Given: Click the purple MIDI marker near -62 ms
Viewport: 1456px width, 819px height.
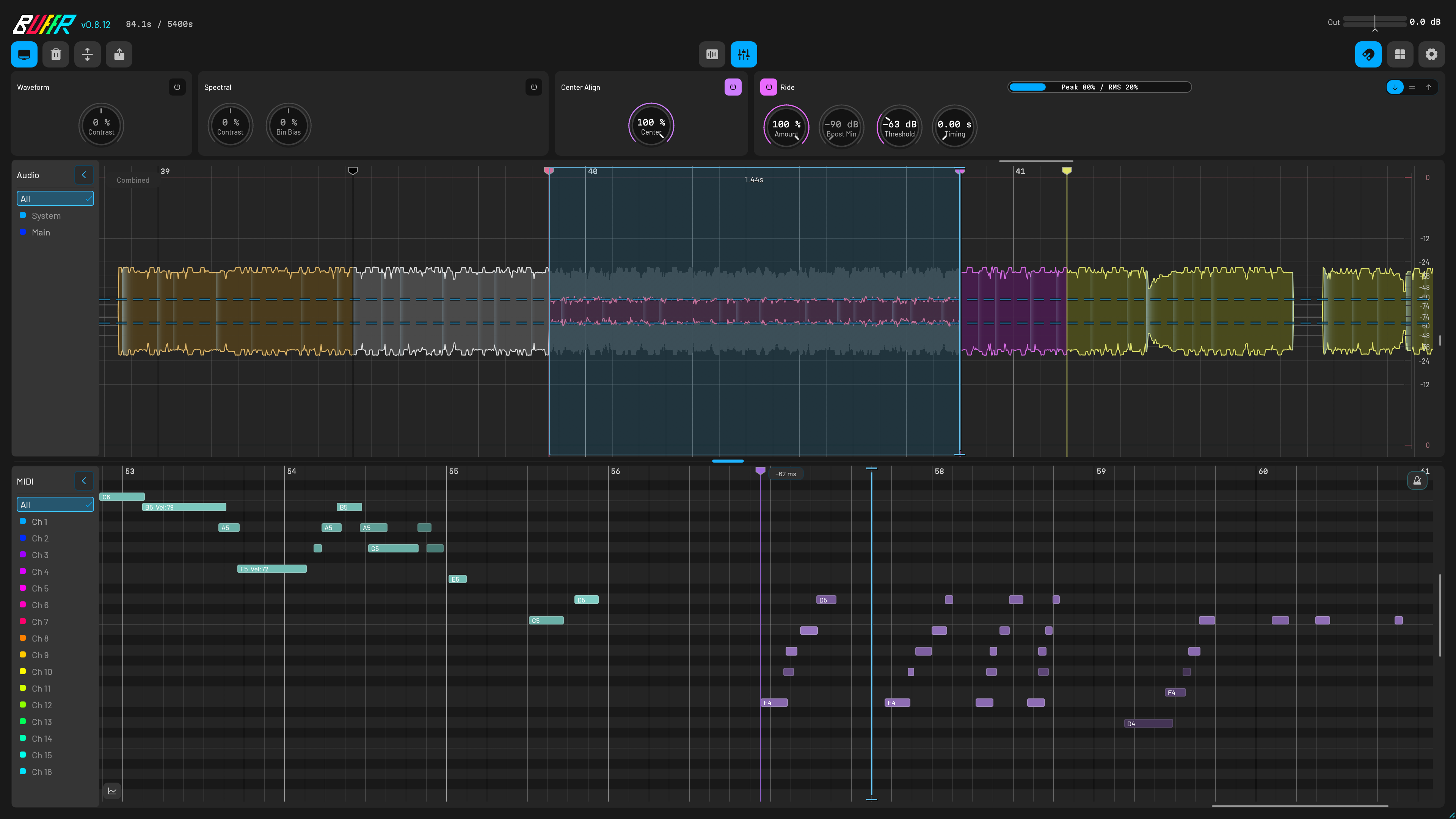Looking at the screenshot, I should point(760,470).
